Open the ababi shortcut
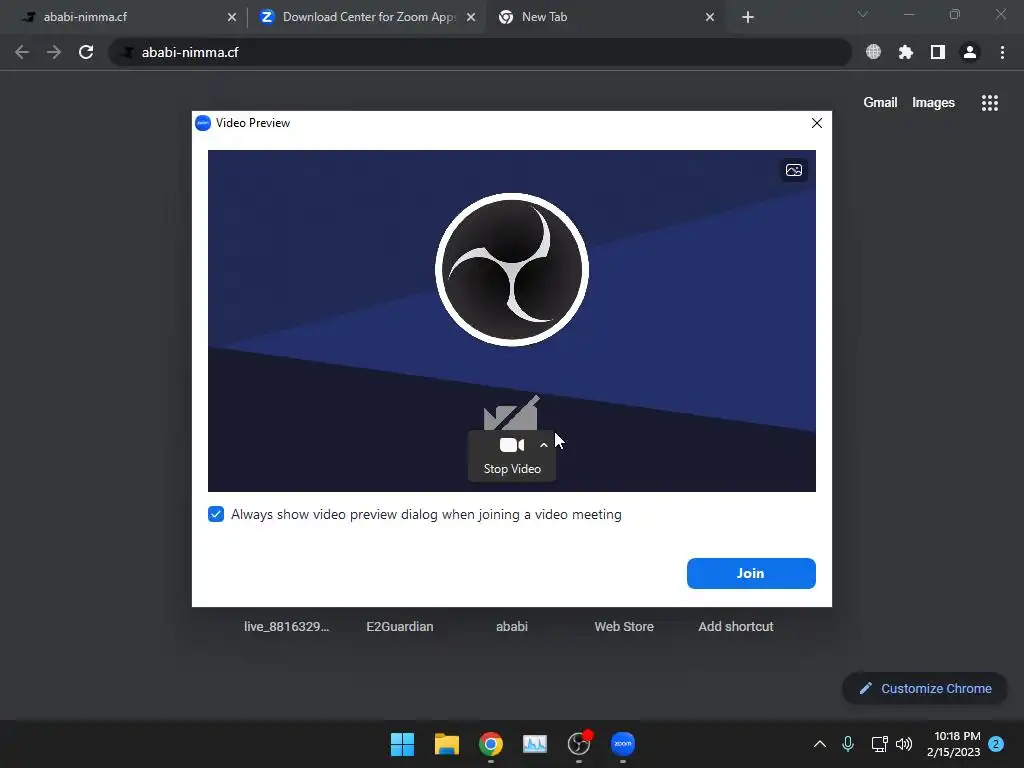 511,626
